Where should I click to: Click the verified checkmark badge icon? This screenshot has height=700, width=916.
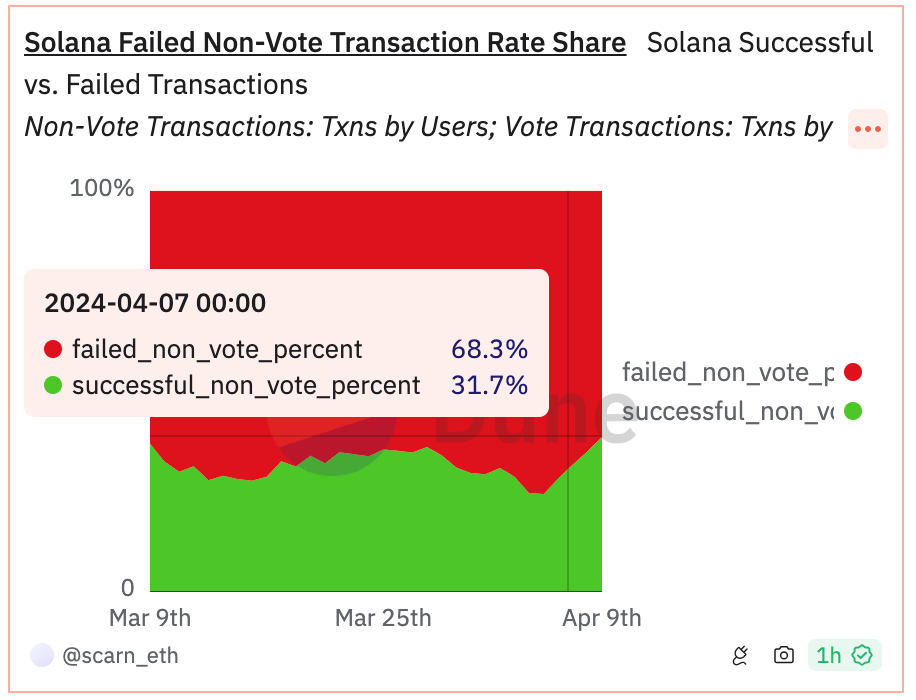click(862, 656)
